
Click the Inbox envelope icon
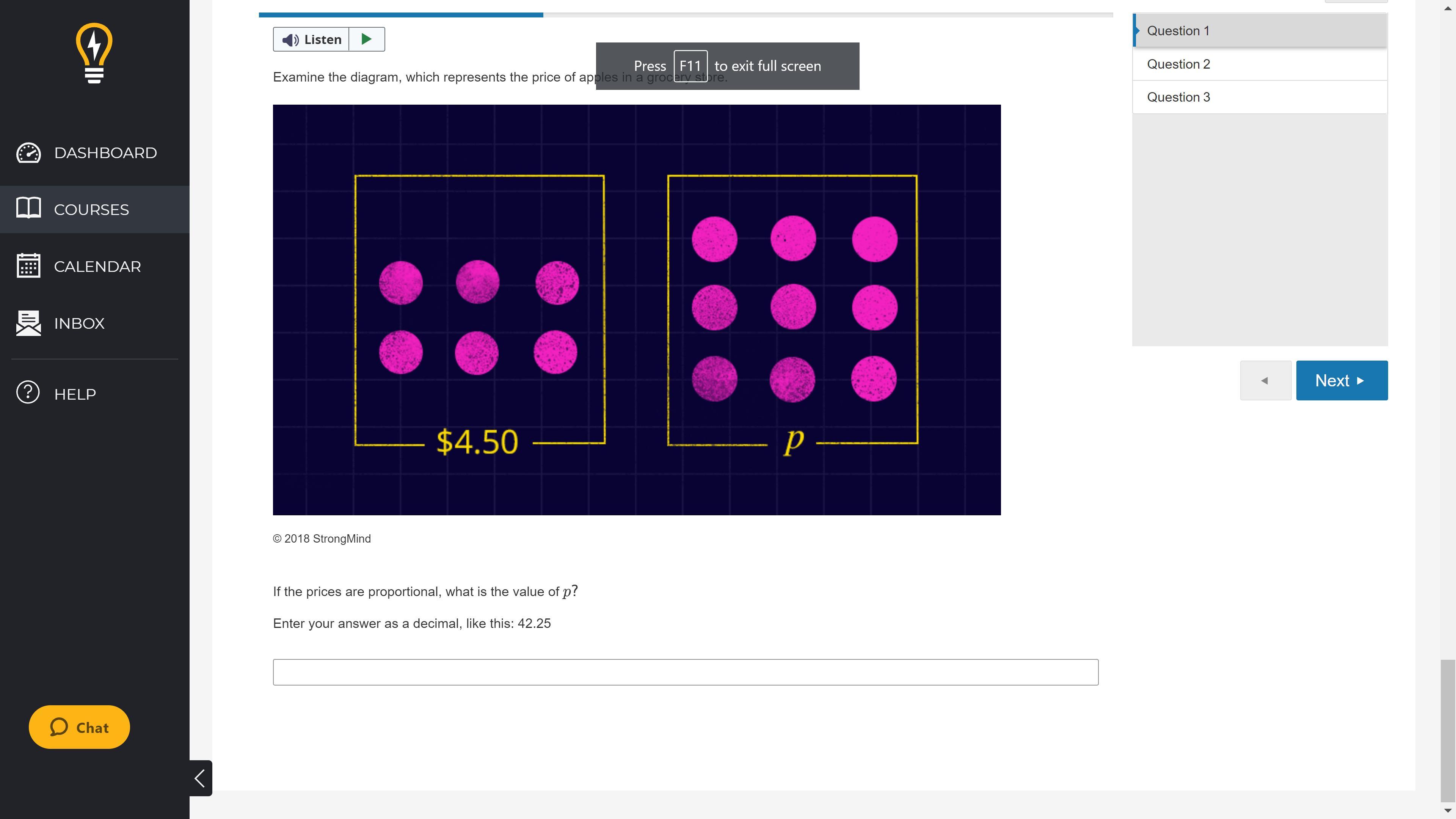(x=28, y=323)
